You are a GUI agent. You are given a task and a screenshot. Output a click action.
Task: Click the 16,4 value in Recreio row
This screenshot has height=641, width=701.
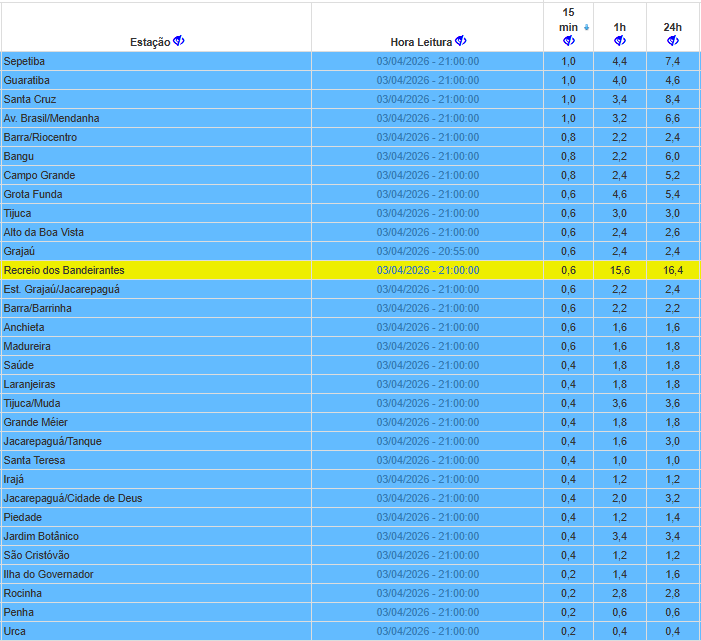click(x=672, y=270)
